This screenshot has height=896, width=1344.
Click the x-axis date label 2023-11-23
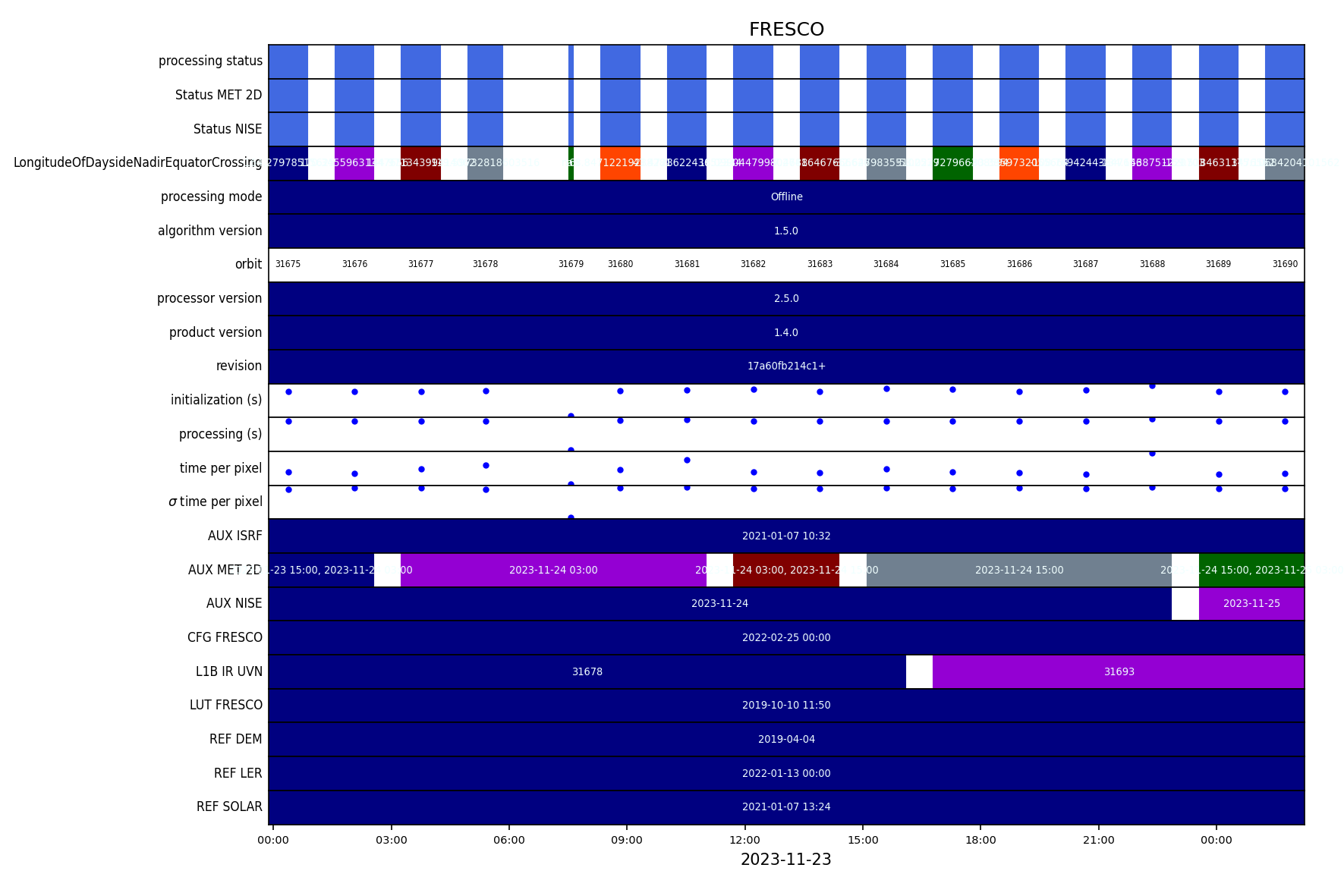786,860
